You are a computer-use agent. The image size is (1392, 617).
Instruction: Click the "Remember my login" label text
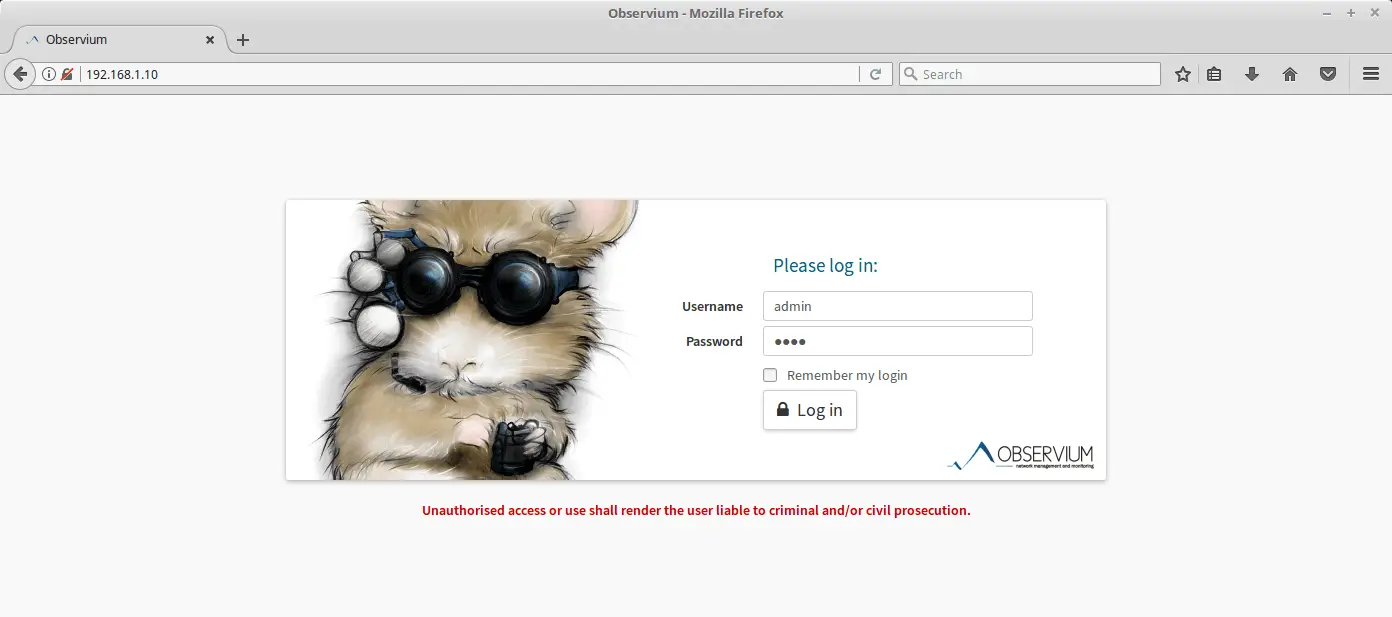(x=847, y=375)
